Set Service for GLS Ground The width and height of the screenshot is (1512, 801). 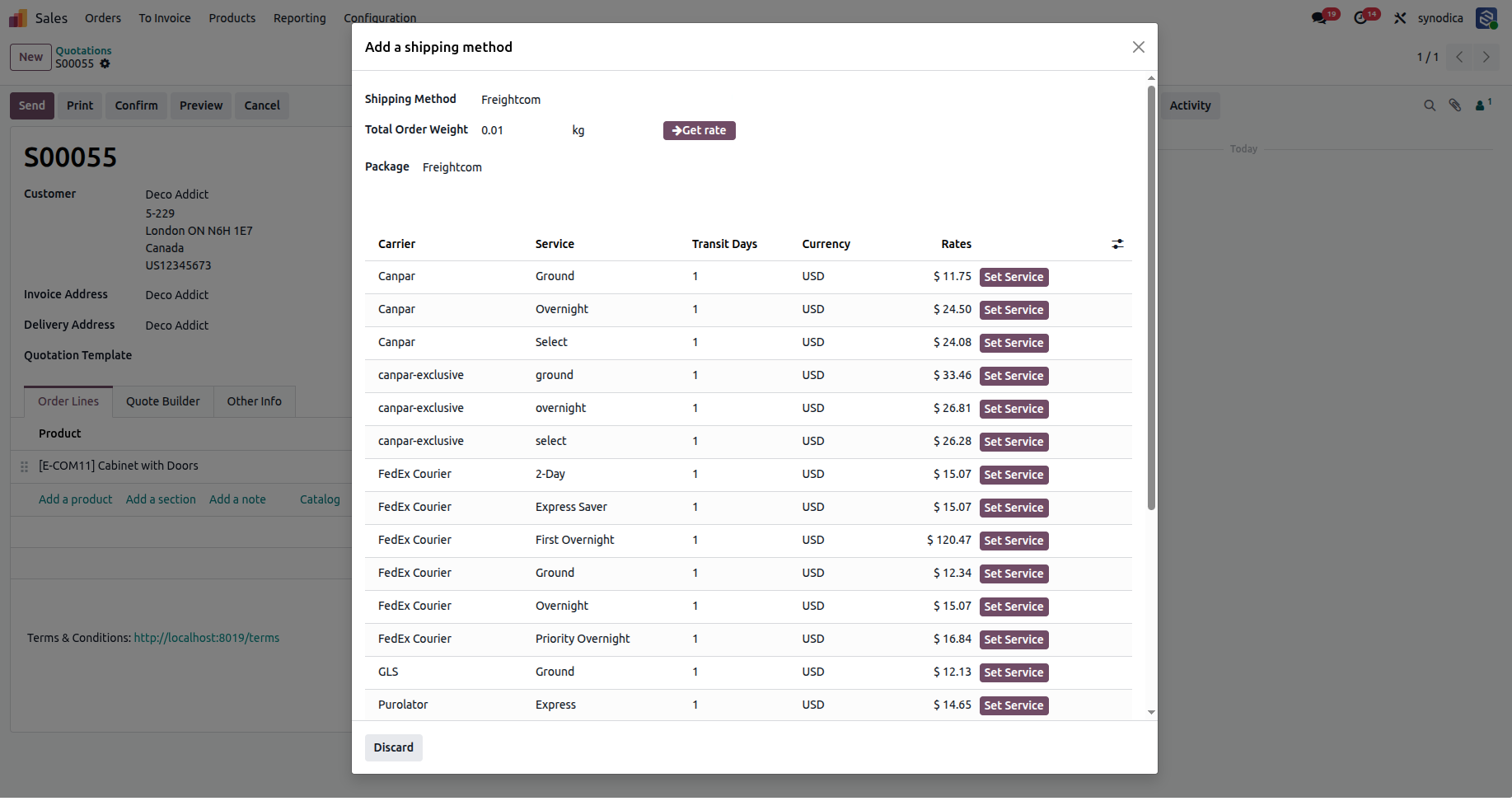tap(1013, 672)
